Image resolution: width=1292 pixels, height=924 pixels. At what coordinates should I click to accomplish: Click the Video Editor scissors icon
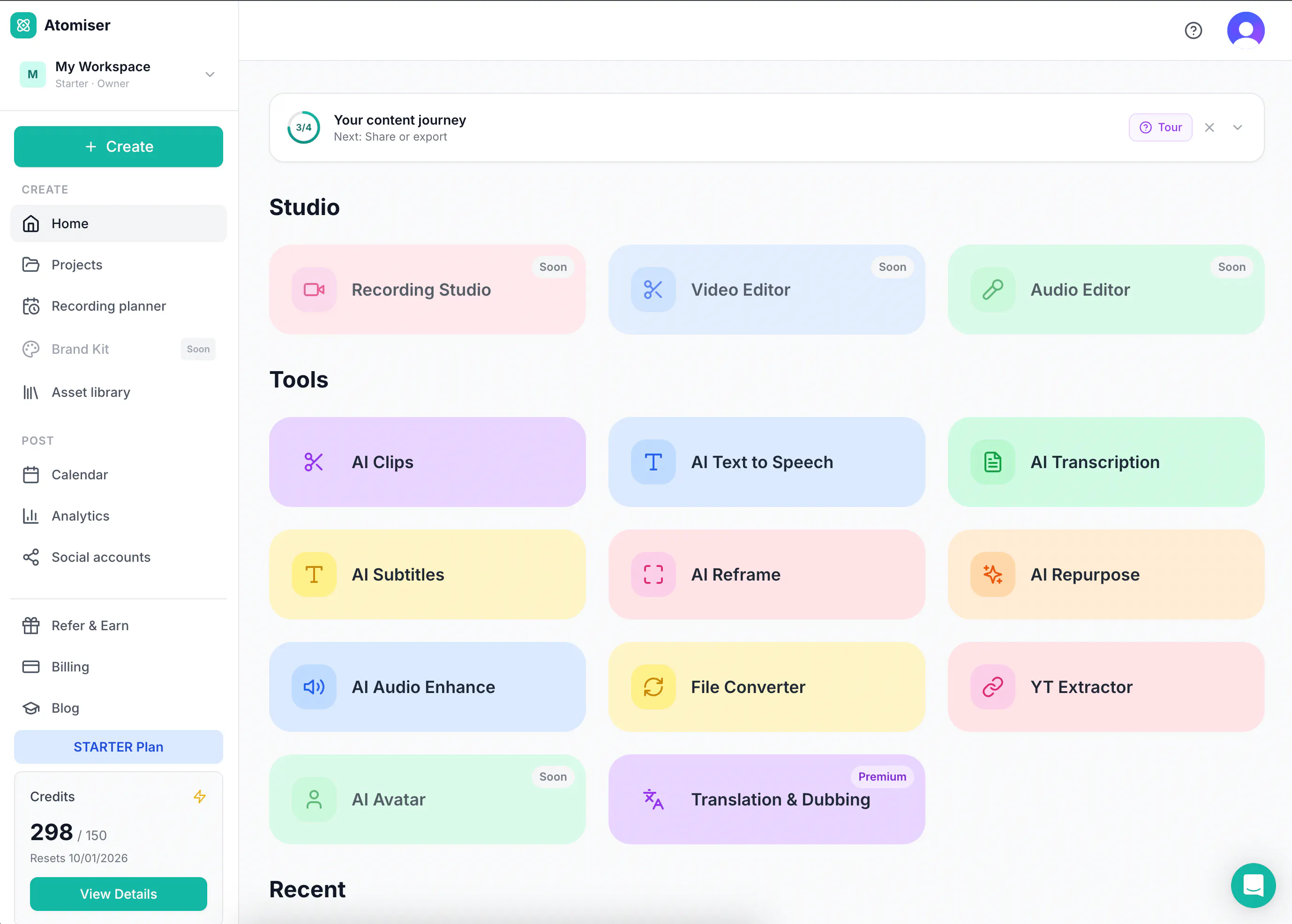[x=653, y=290]
